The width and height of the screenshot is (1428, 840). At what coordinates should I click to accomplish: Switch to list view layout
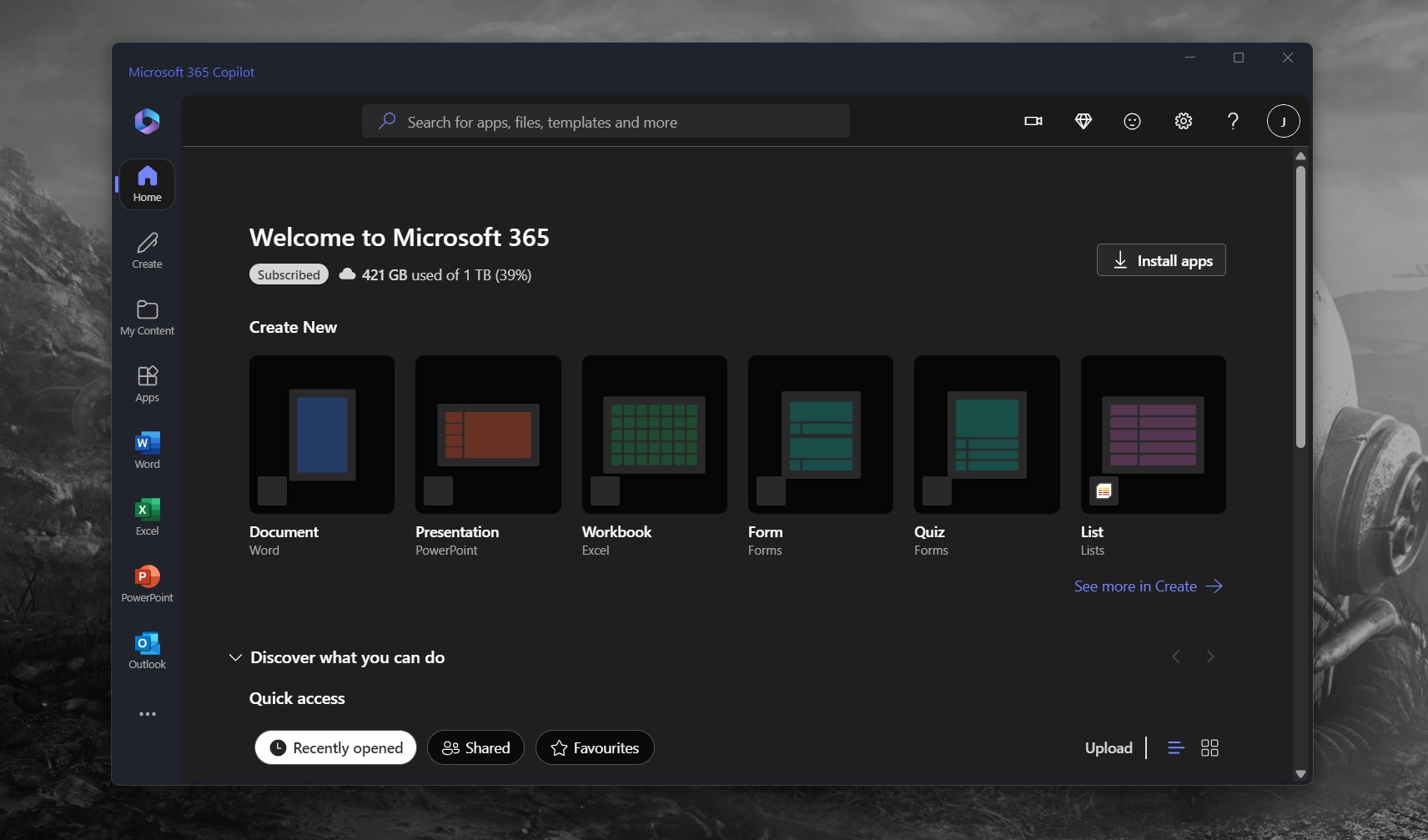point(1175,748)
